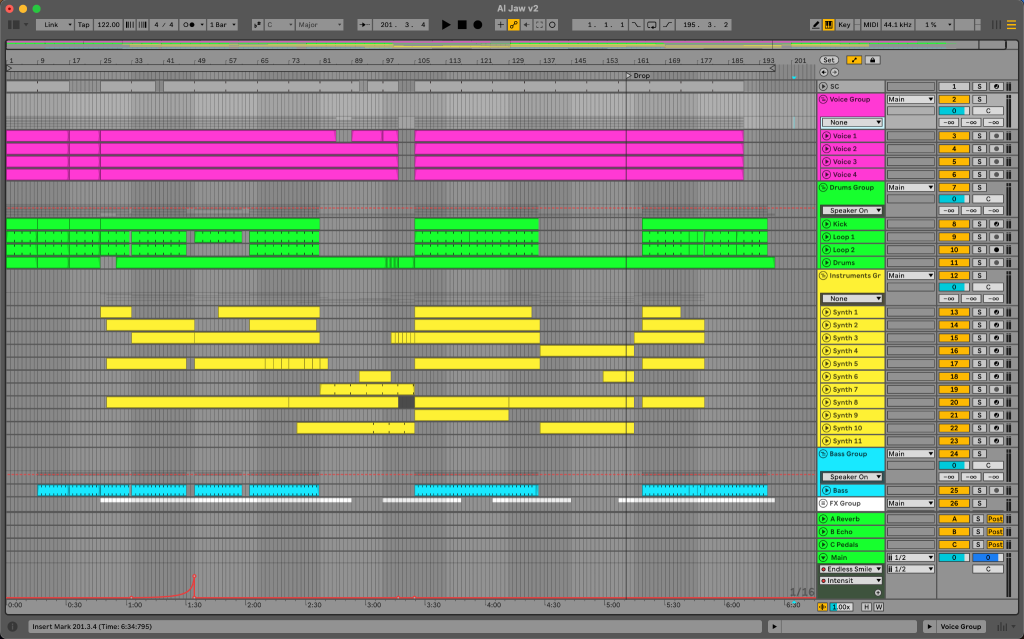This screenshot has height=639, width=1024.
Task: Start playback with the Play button
Action: tap(445, 25)
